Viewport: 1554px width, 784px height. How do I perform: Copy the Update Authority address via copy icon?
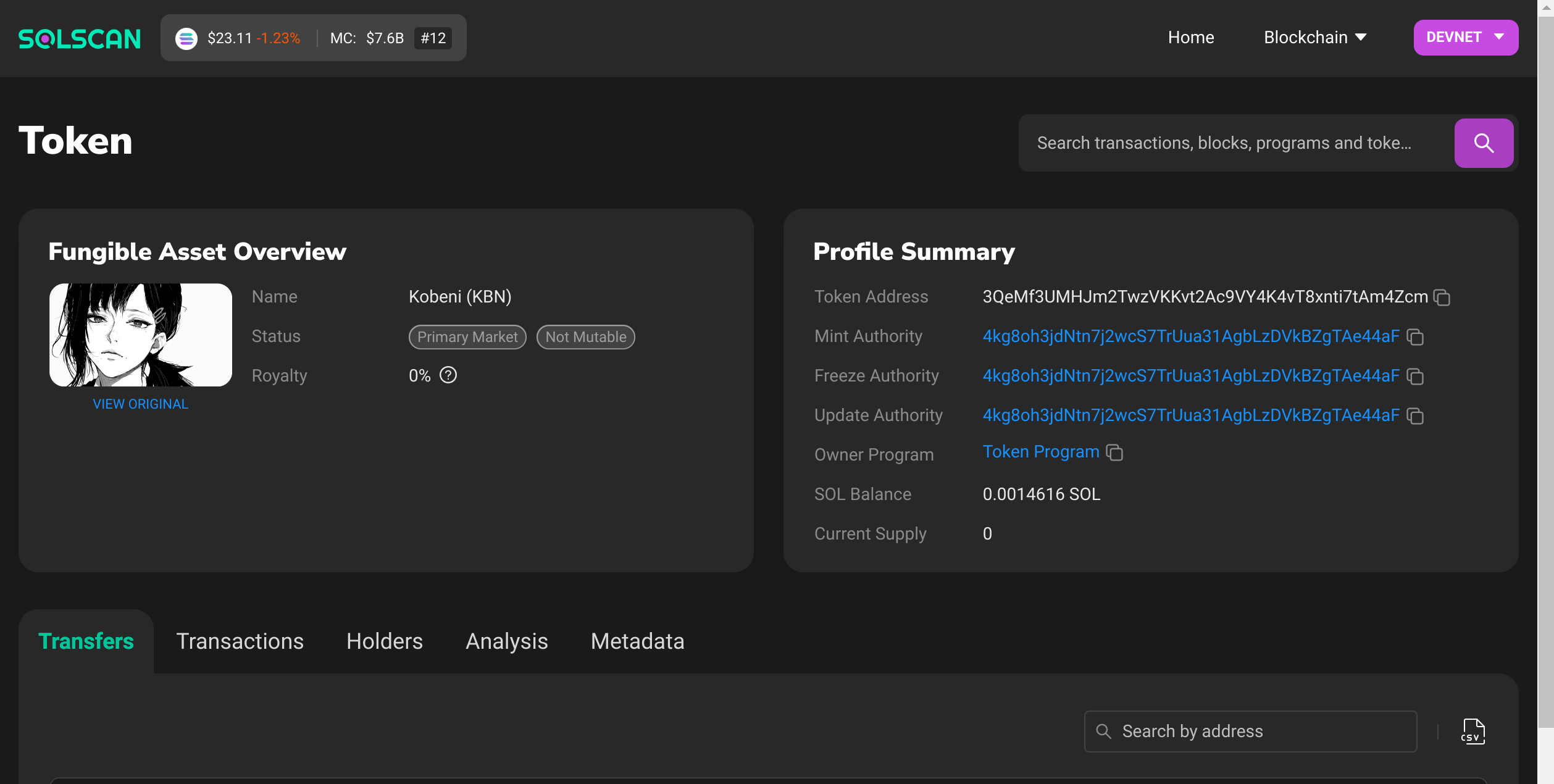click(x=1416, y=416)
